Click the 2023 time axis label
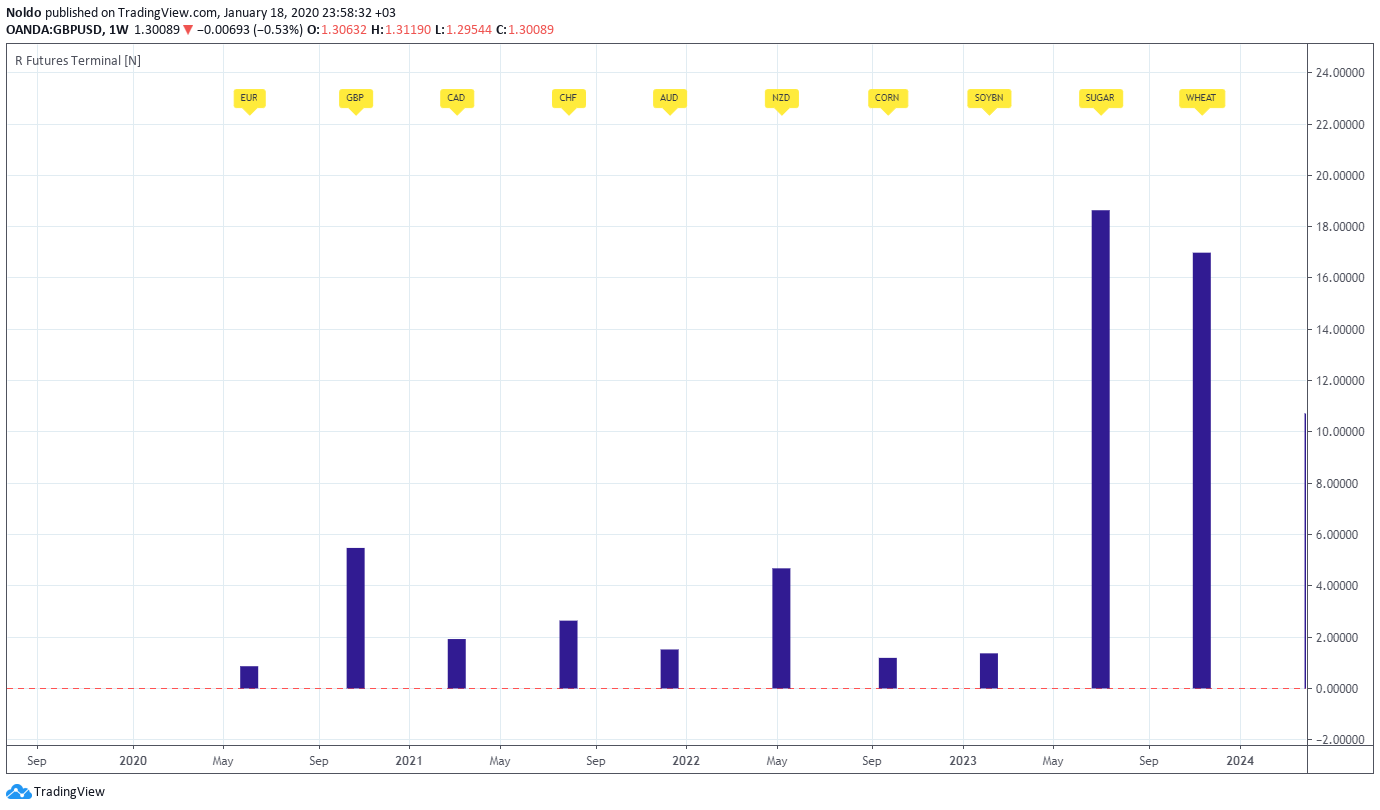The image size is (1380, 810). 963,761
